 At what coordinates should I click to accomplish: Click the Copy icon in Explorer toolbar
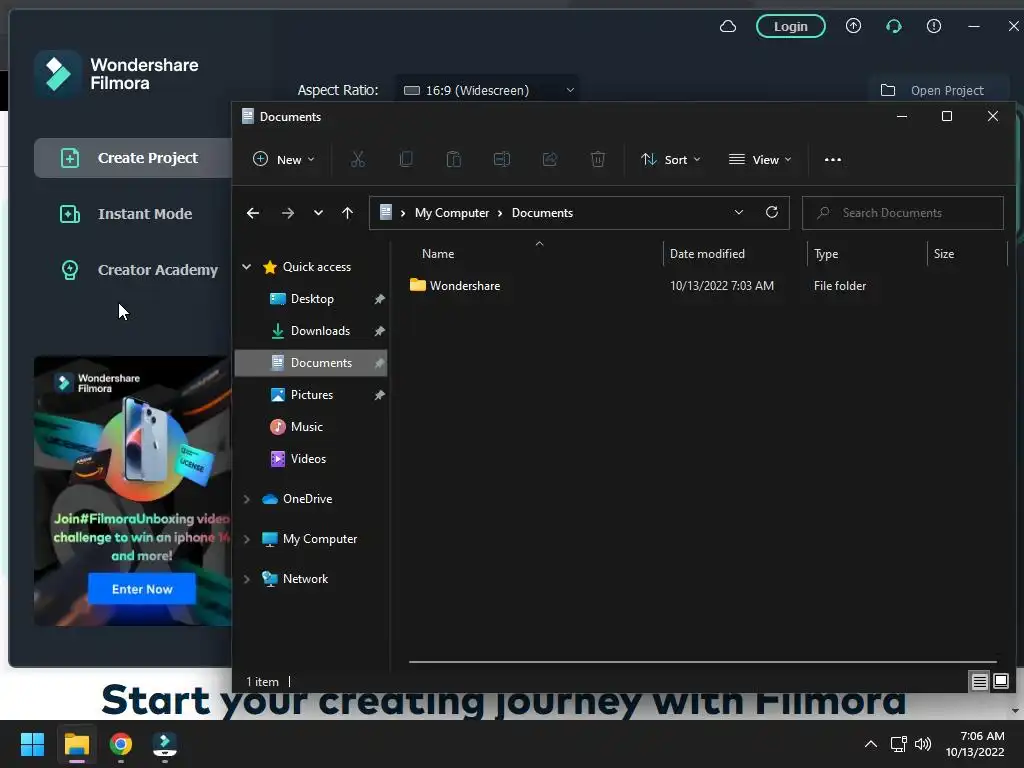pyautogui.click(x=406, y=159)
